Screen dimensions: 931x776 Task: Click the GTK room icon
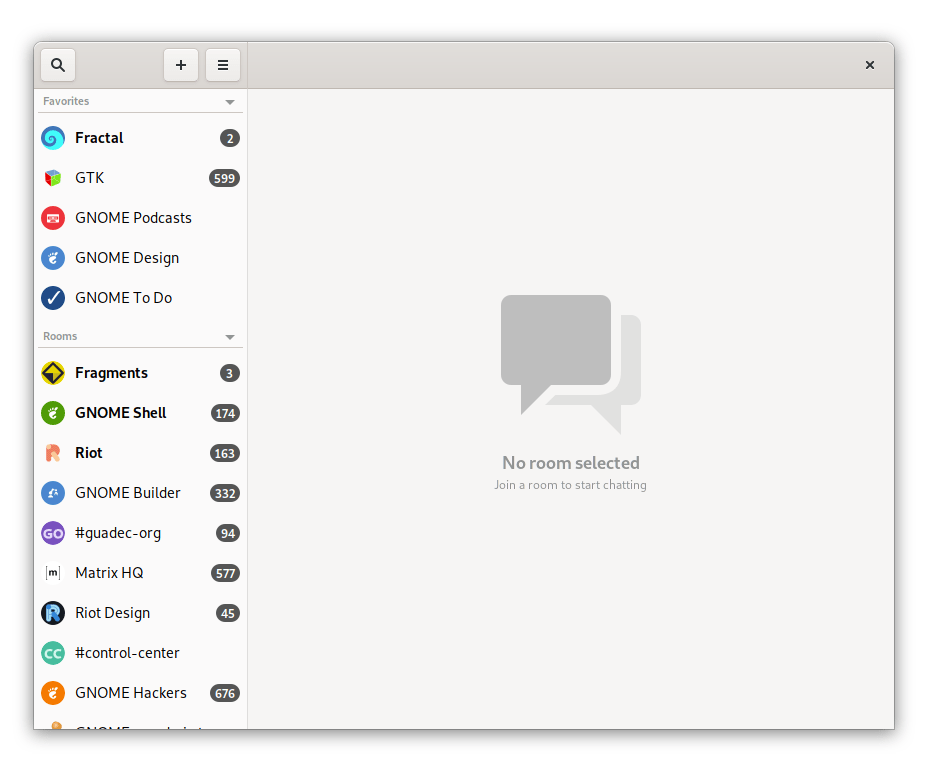tap(52, 178)
